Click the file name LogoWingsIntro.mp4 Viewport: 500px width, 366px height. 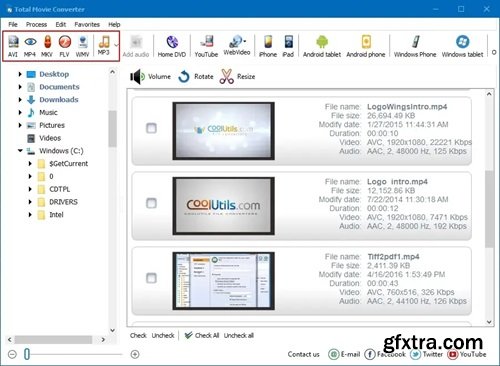(x=407, y=107)
